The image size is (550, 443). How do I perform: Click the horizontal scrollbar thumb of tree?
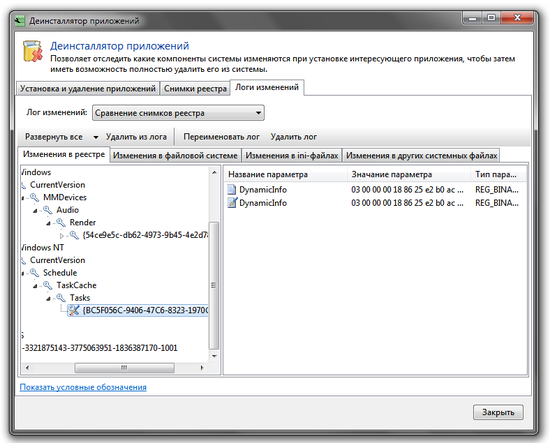coord(125,368)
